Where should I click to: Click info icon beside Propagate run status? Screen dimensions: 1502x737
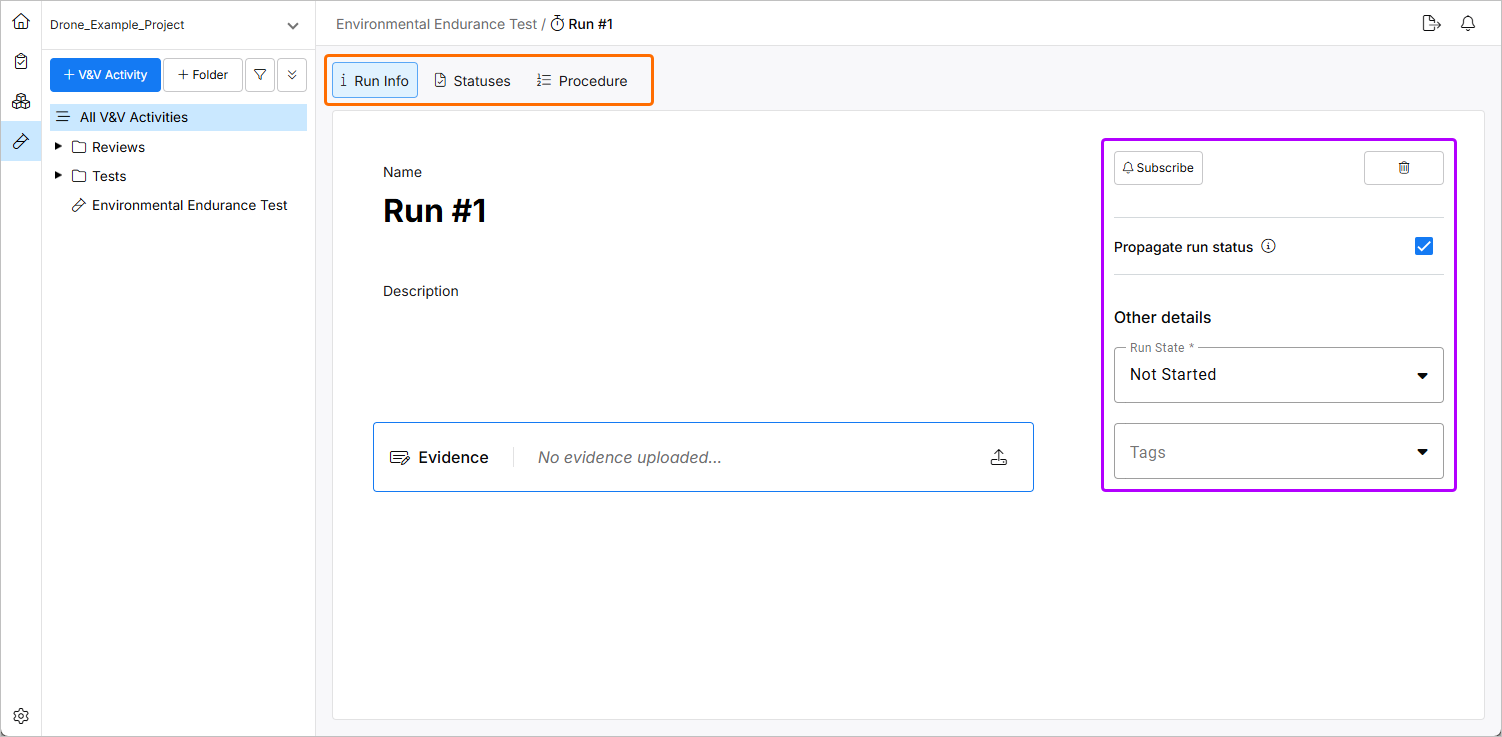pyautogui.click(x=1269, y=246)
